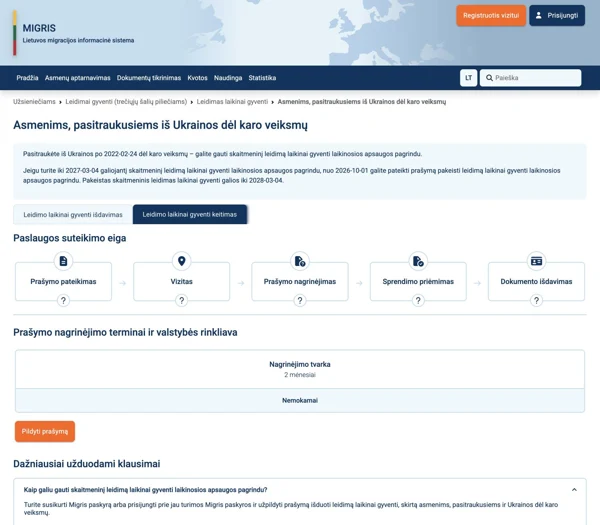The image size is (600, 525).
Task: Click the MIGRIS logo title
Action: (39, 28)
